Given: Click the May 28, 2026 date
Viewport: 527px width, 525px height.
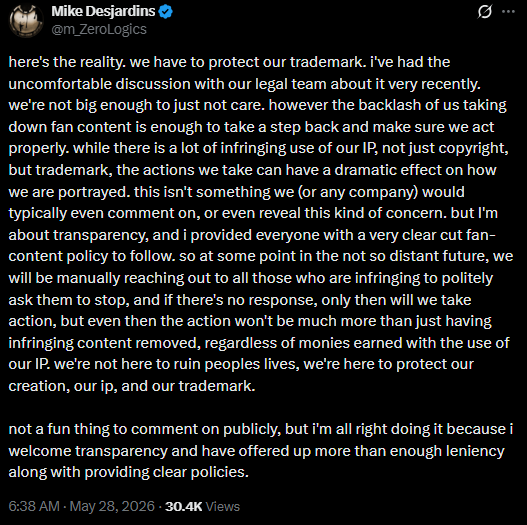Looking at the screenshot, I should (x=112, y=506).
